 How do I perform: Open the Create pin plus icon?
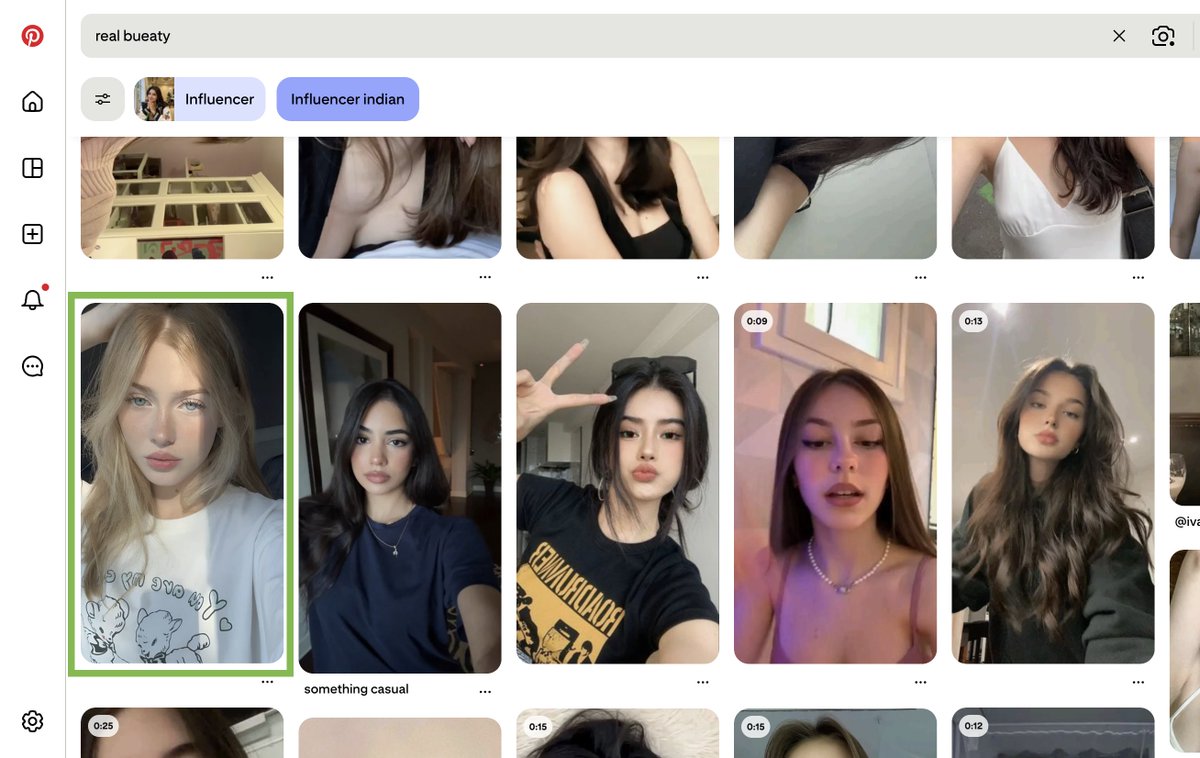pos(33,234)
